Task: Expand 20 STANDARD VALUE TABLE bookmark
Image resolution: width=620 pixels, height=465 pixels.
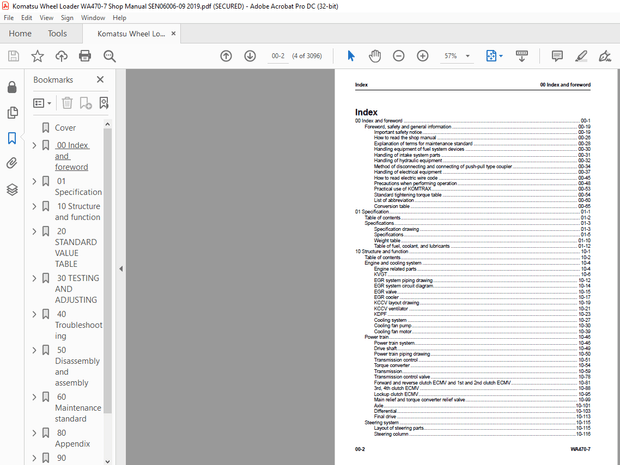Action: tap(34, 231)
